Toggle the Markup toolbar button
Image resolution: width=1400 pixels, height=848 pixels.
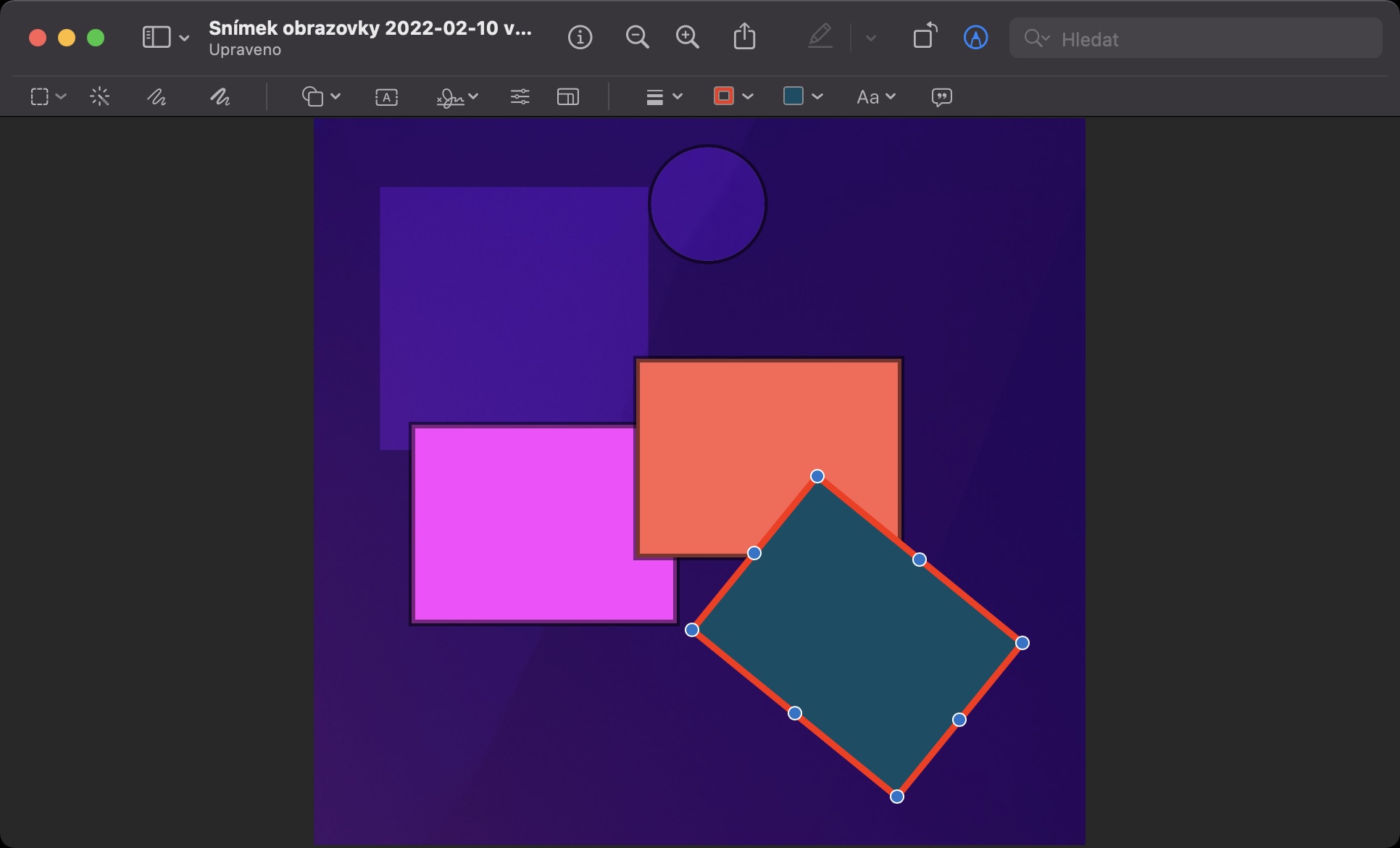point(975,37)
